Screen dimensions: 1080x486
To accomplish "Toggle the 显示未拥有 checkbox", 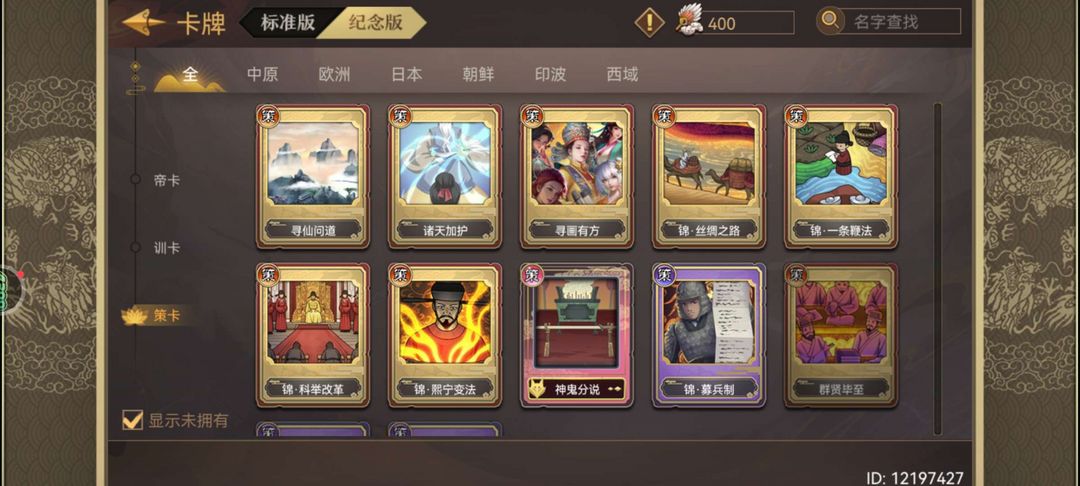I will click(132, 419).
